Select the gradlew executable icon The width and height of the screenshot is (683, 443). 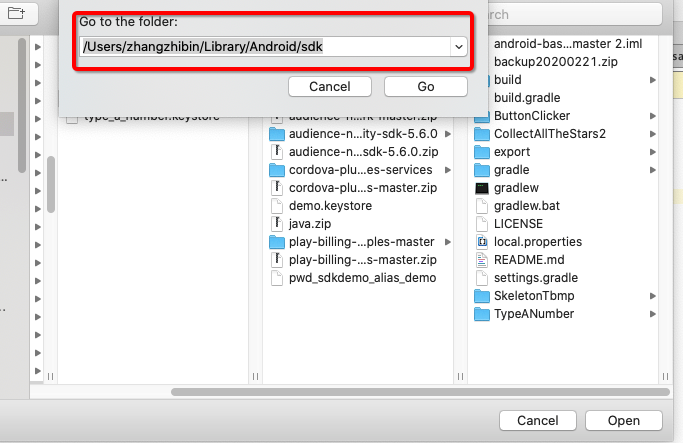click(482, 188)
